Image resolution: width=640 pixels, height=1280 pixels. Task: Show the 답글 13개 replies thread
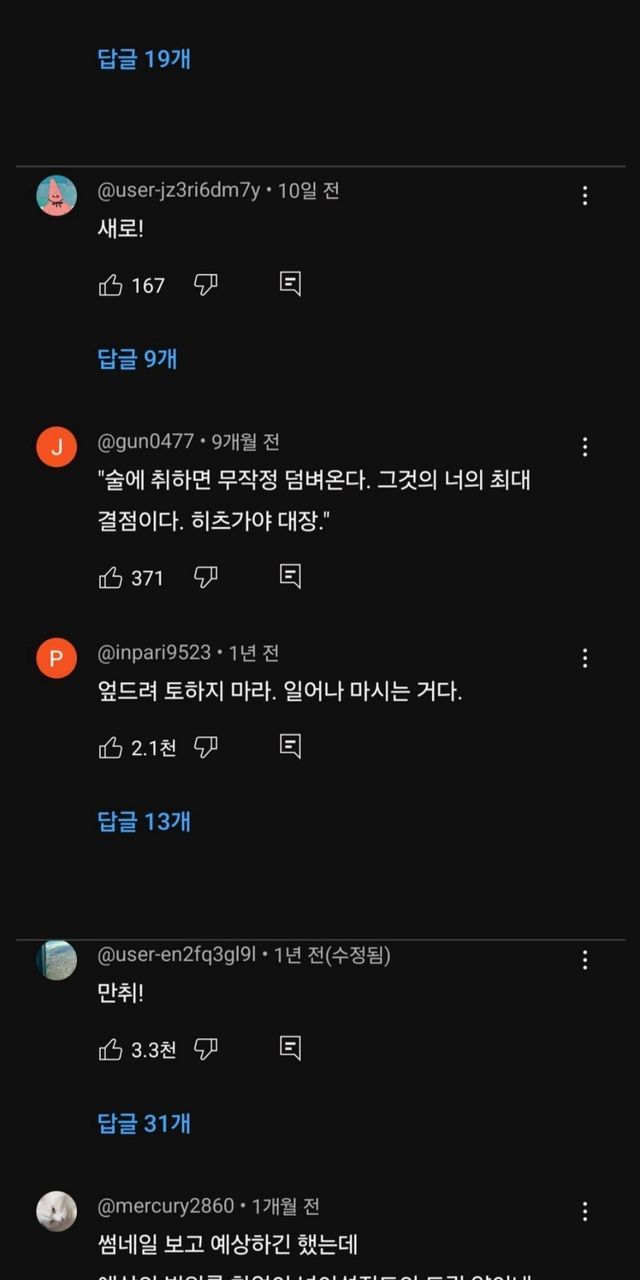pyautogui.click(x=144, y=822)
